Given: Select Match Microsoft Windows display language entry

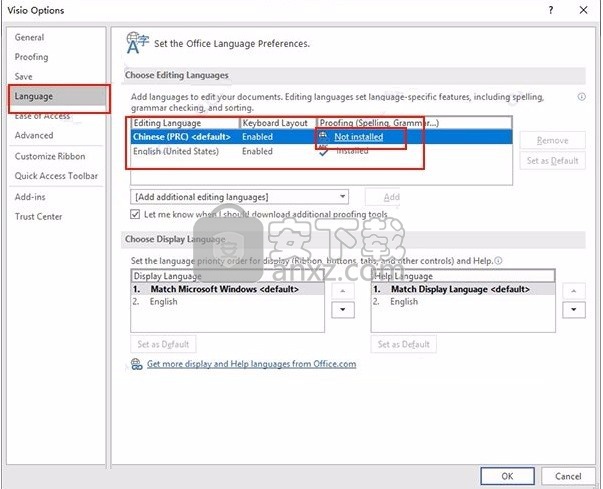Looking at the screenshot, I should (228, 289).
